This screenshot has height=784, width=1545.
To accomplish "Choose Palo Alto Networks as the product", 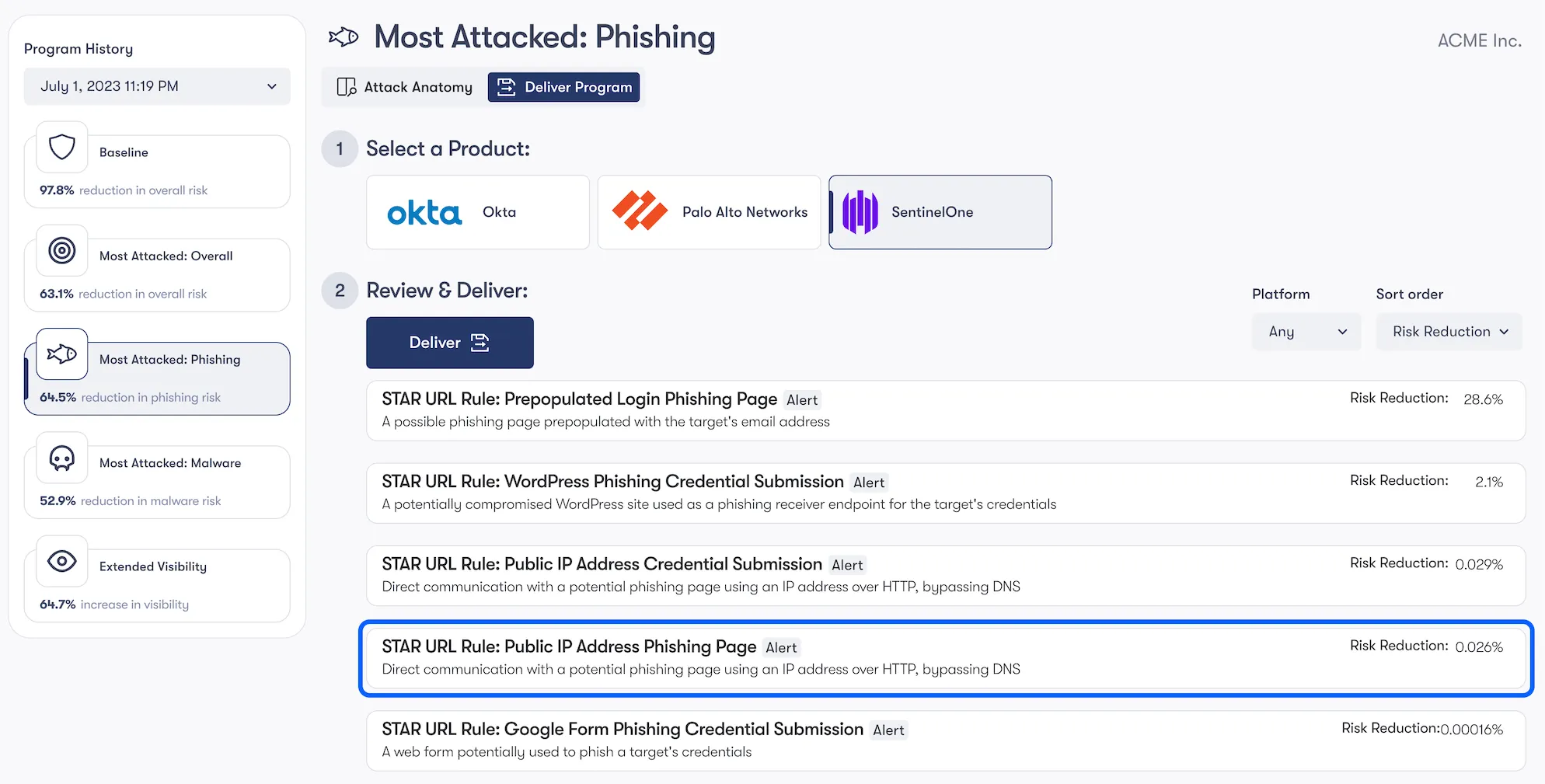I will click(x=708, y=211).
